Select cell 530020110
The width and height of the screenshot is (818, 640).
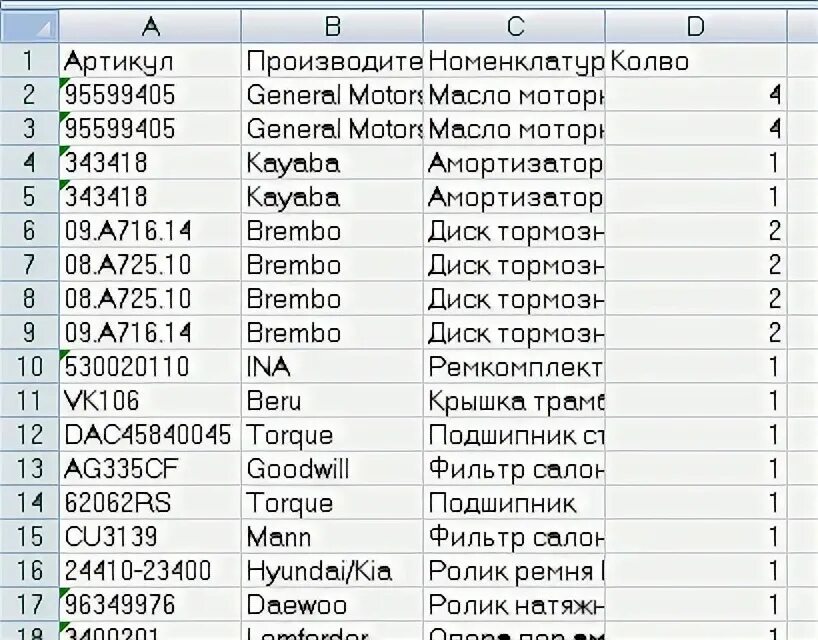(150, 366)
